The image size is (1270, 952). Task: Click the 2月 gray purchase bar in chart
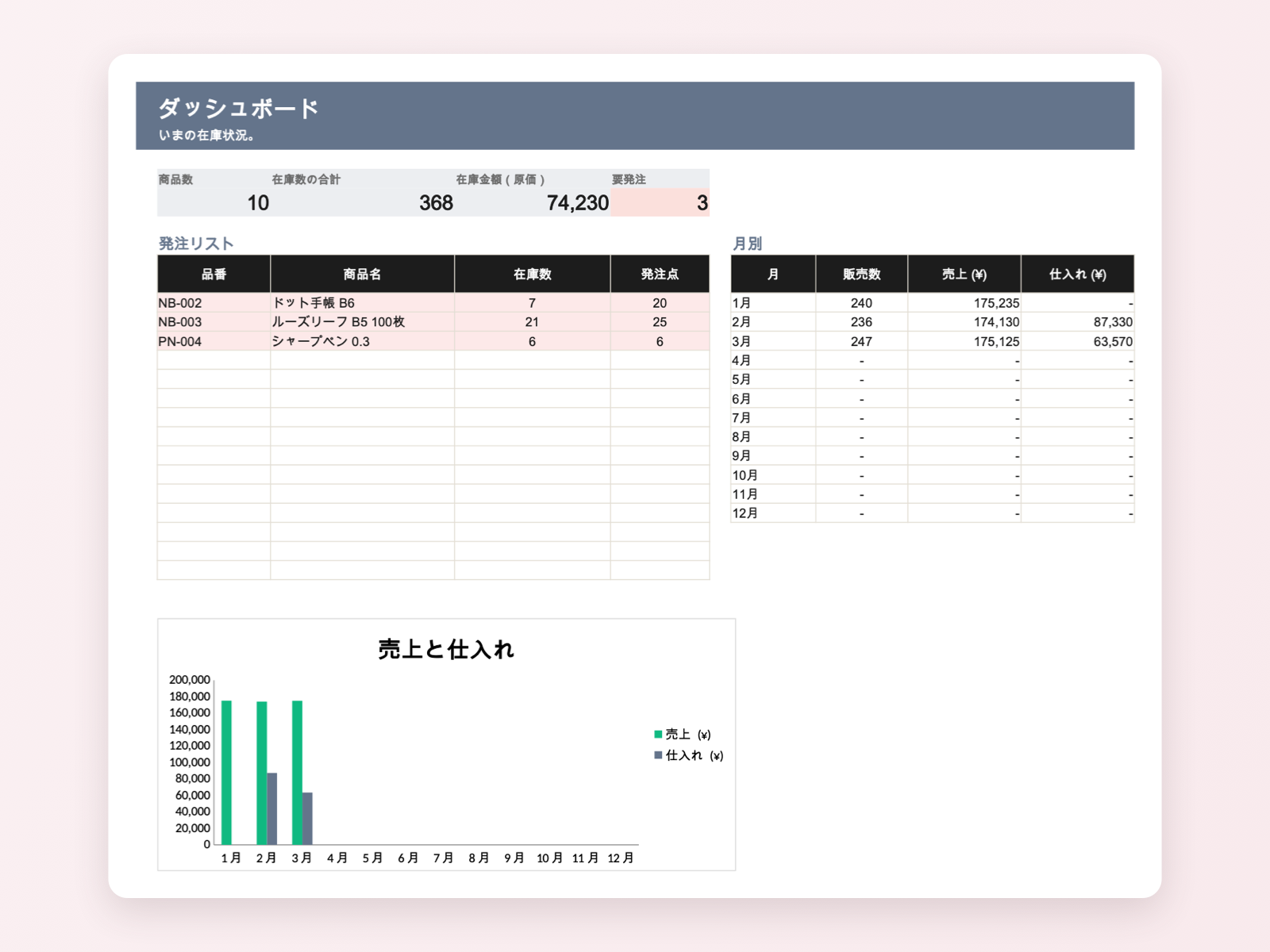(272, 808)
